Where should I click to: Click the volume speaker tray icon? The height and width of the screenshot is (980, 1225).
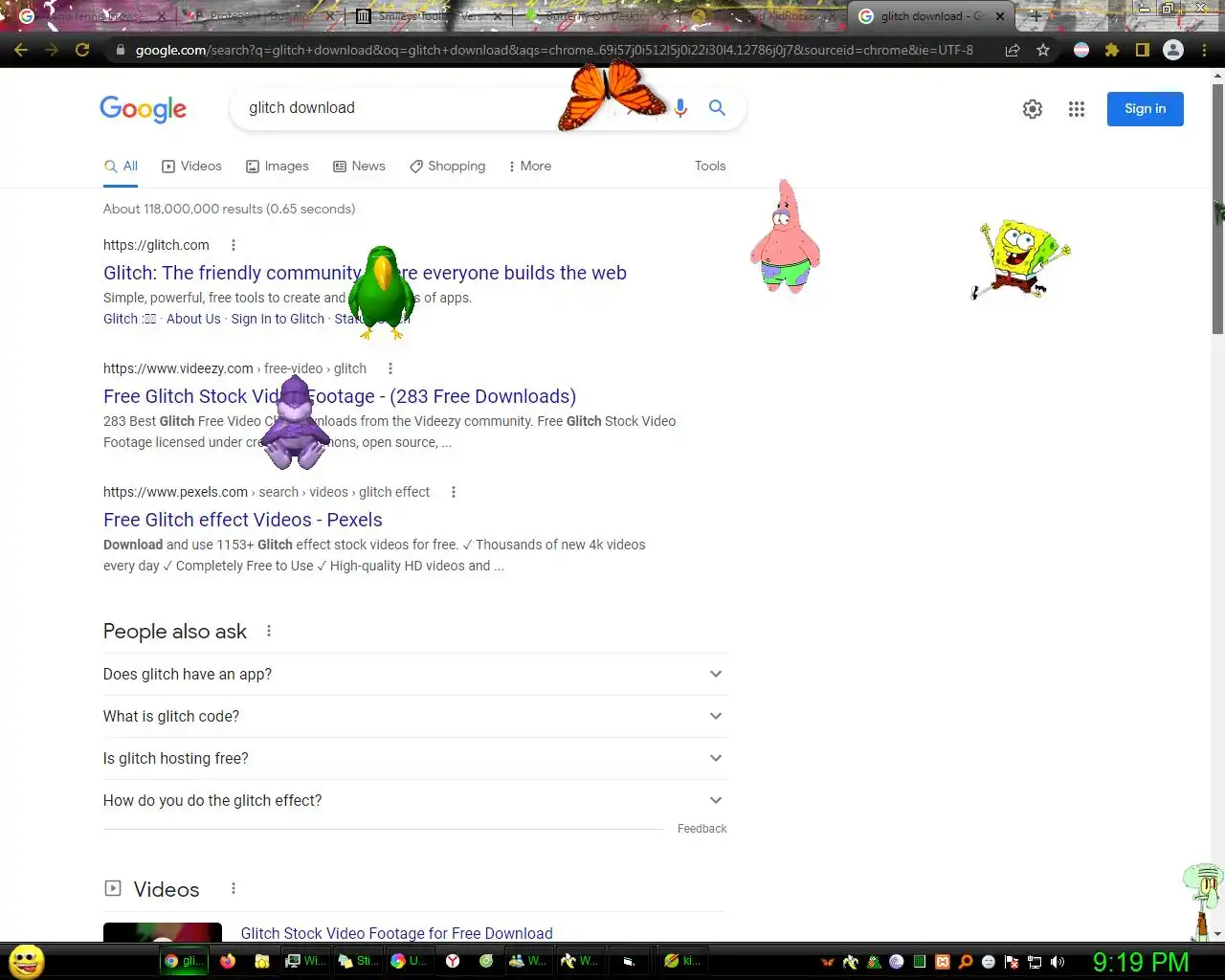coord(1058,962)
